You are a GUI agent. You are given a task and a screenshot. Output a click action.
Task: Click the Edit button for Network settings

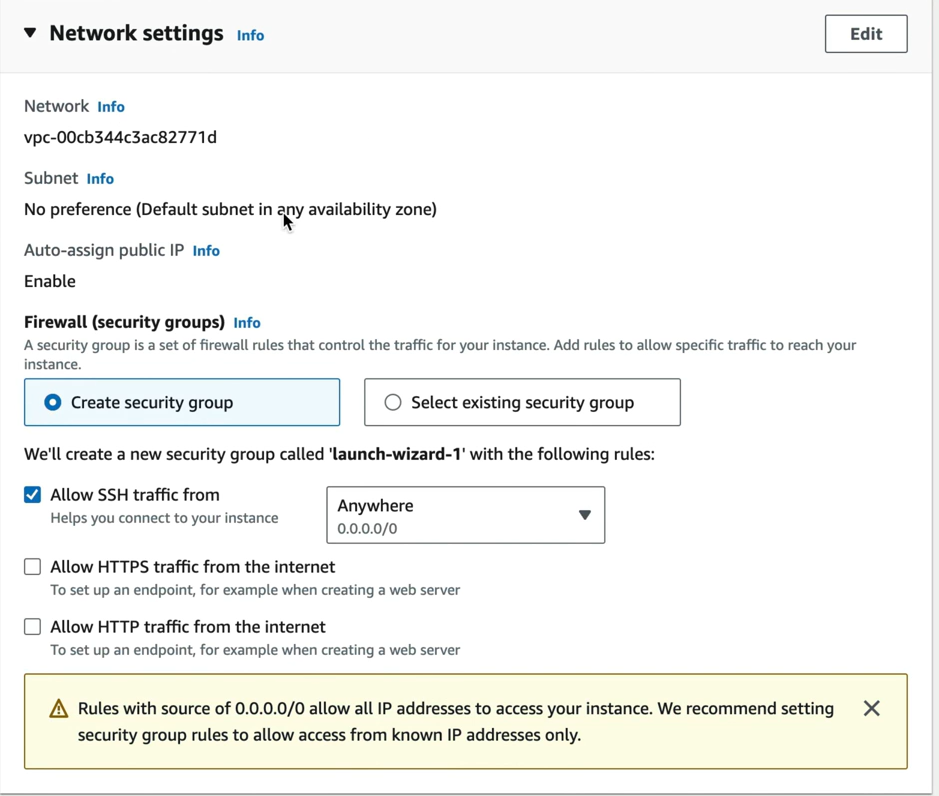(866, 34)
